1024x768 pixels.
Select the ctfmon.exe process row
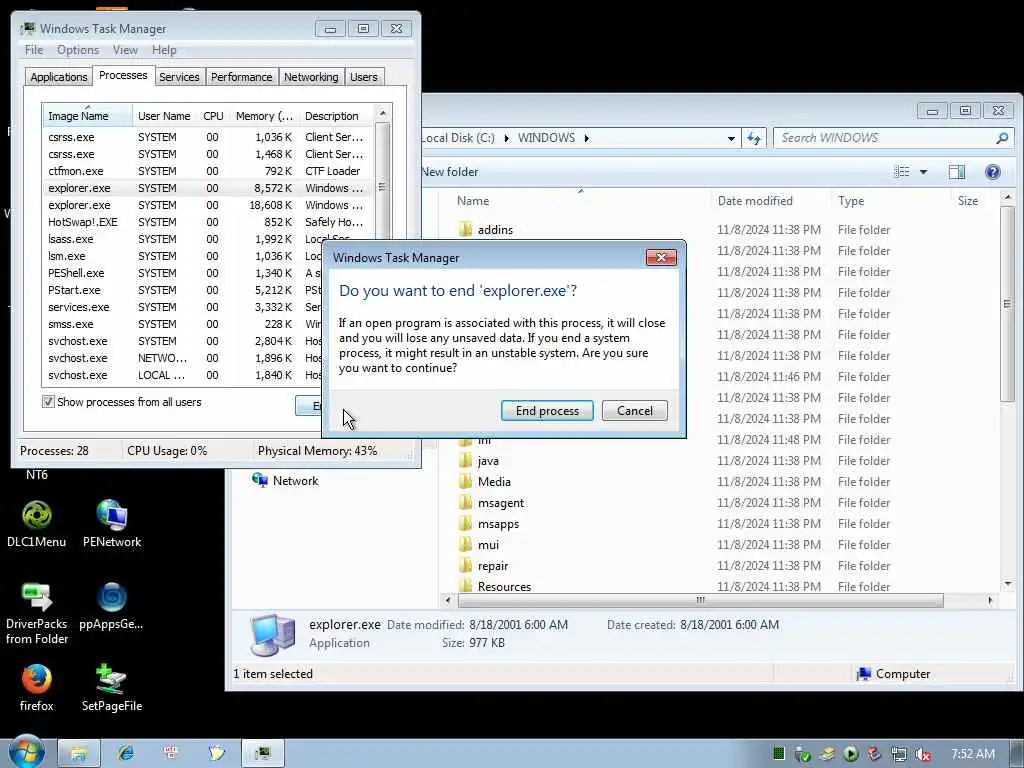click(x=206, y=171)
